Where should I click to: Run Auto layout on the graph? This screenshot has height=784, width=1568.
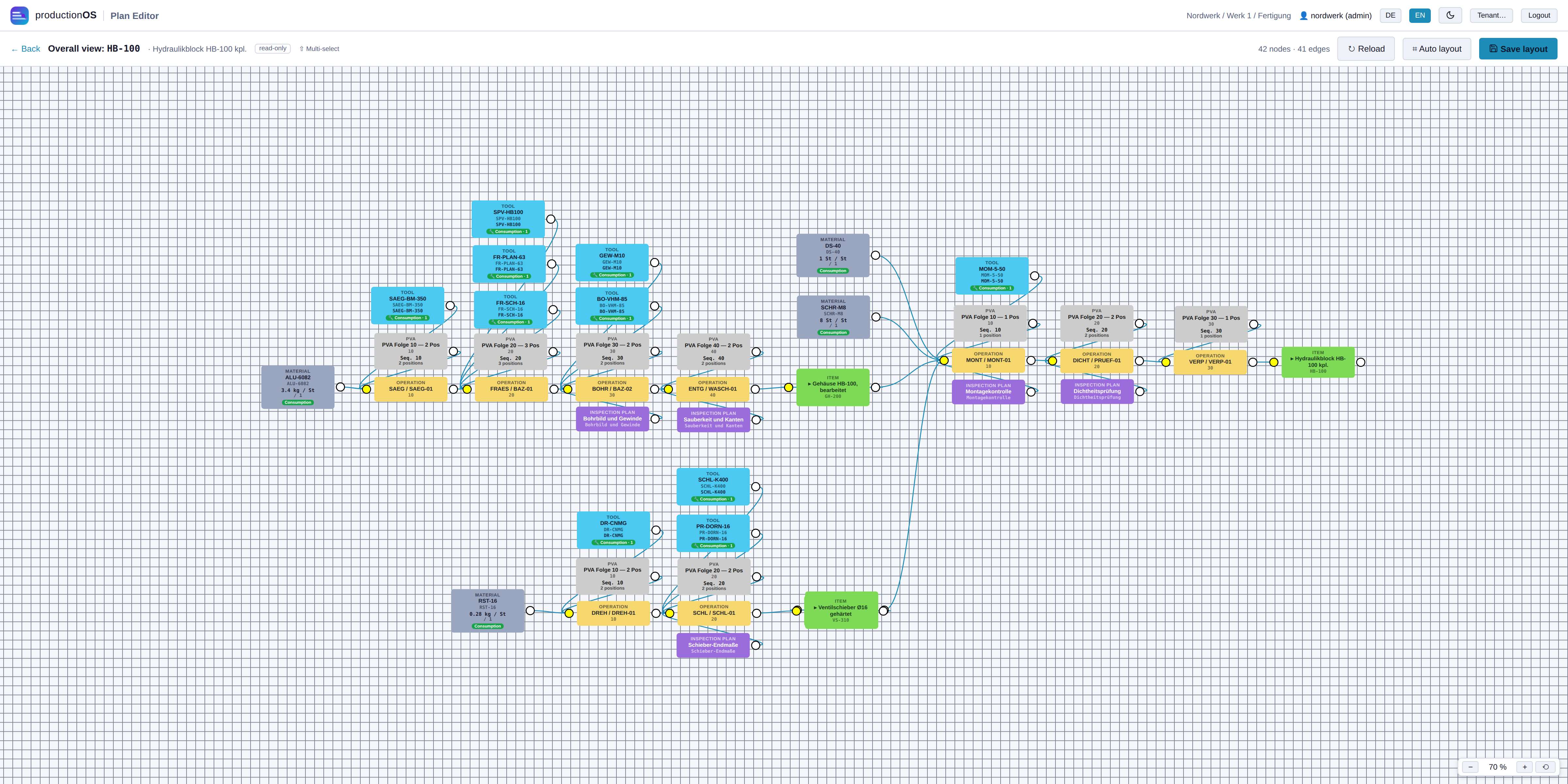[1436, 49]
